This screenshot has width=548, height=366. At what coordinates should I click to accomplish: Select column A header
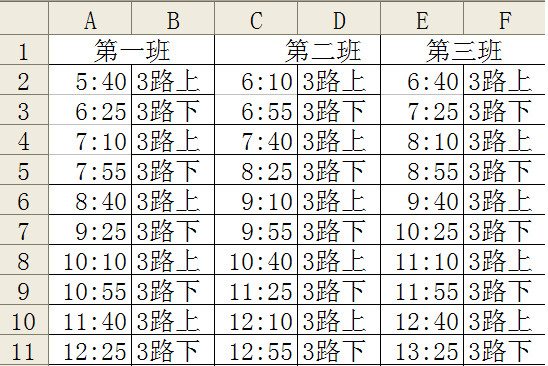click(90, 18)
